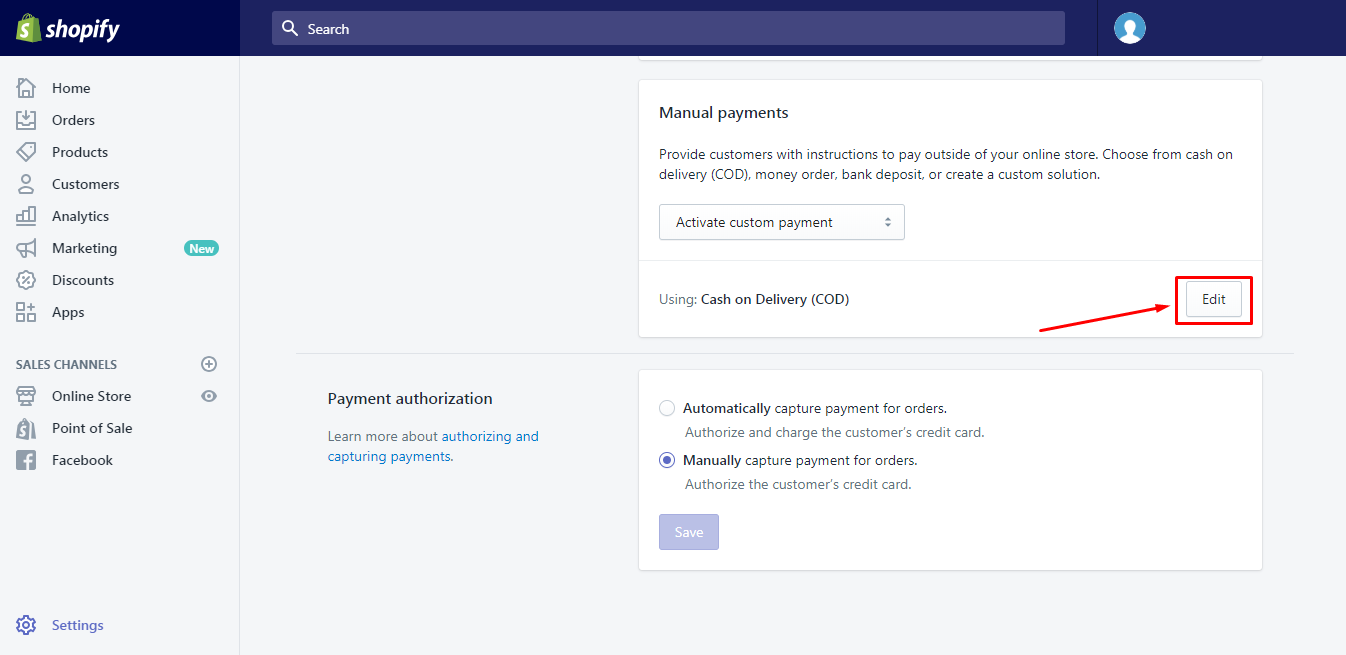Select the Home icon in sidebar
This screenshot has height=655, width=1346.
click(x=28, y=87)
